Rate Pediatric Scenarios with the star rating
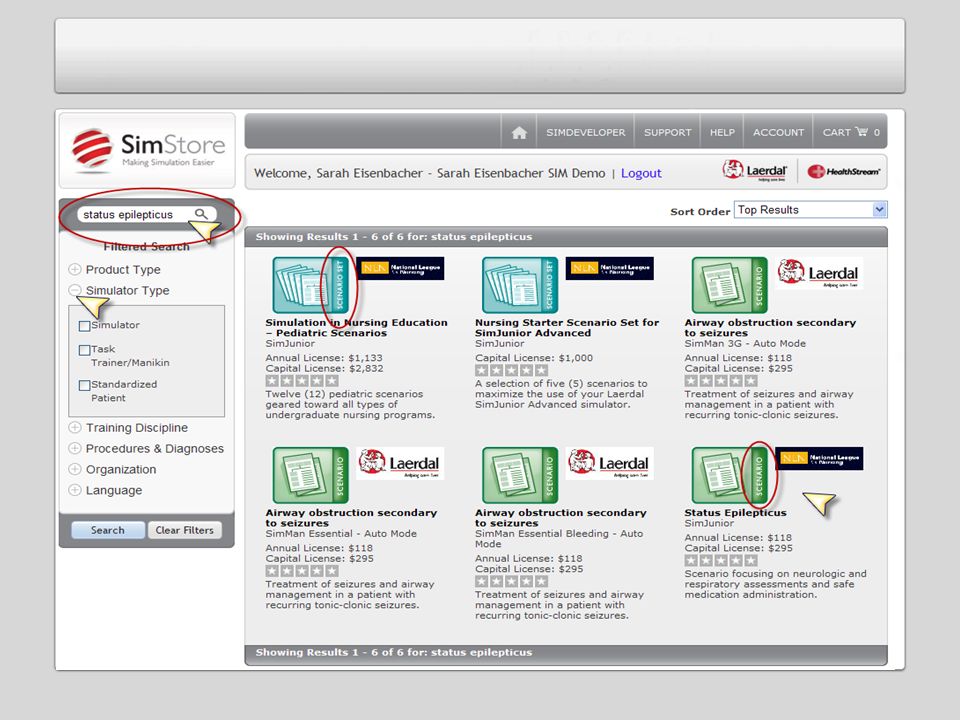 click(x=302, y=380)
